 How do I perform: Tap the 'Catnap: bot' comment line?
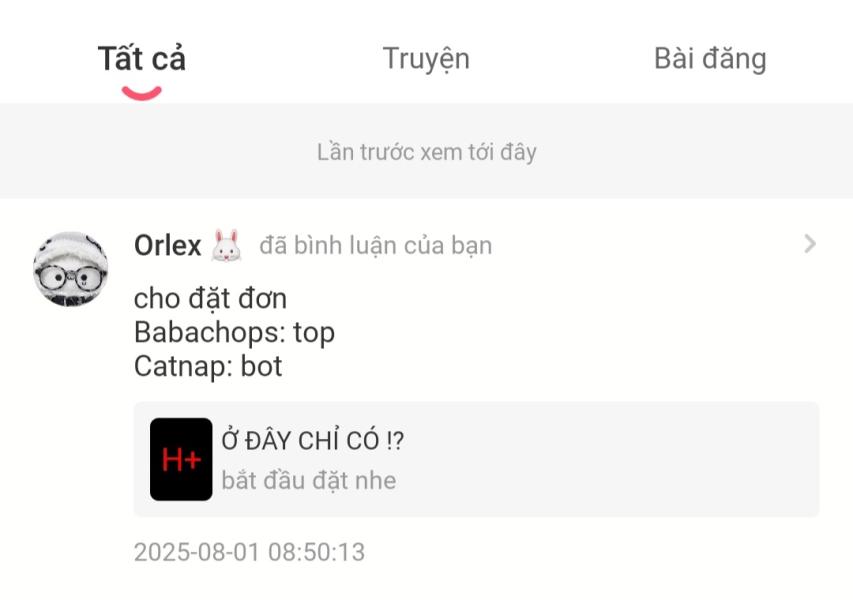pyautogui.click(x=208, y=366)
